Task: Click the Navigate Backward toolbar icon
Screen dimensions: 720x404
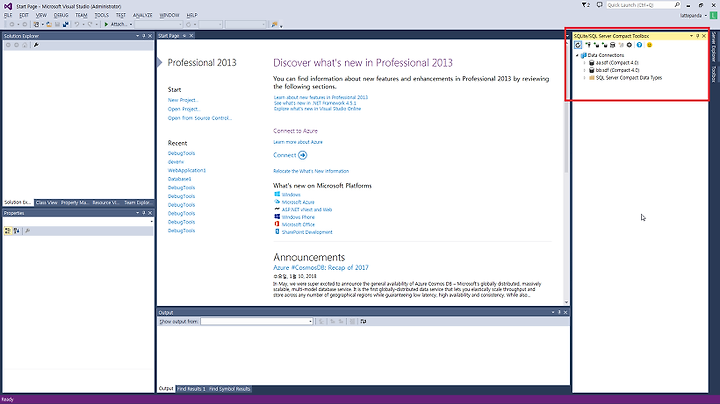Action: [12, 24]
